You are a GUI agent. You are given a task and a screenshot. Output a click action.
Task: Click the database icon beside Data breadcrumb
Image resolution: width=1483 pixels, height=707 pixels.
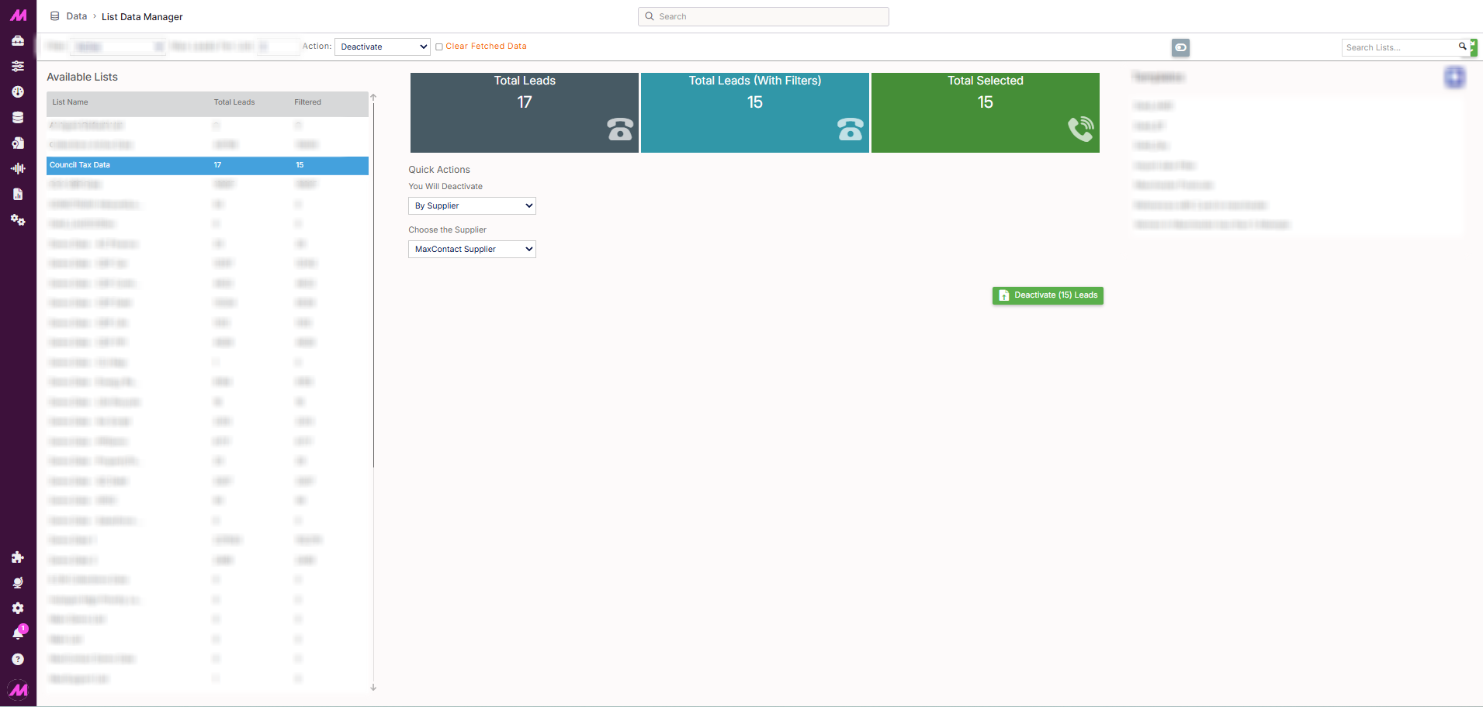point(55,16)
